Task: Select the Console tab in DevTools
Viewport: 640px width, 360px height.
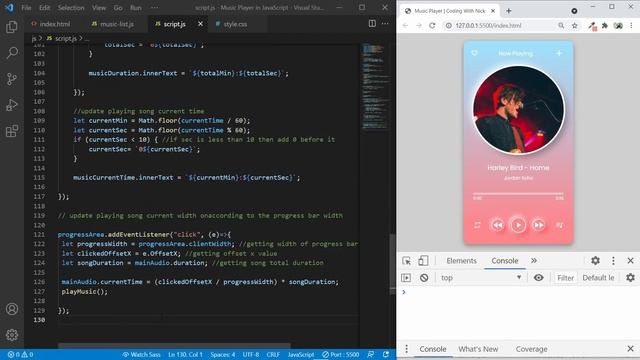Action: coord(504,260)
